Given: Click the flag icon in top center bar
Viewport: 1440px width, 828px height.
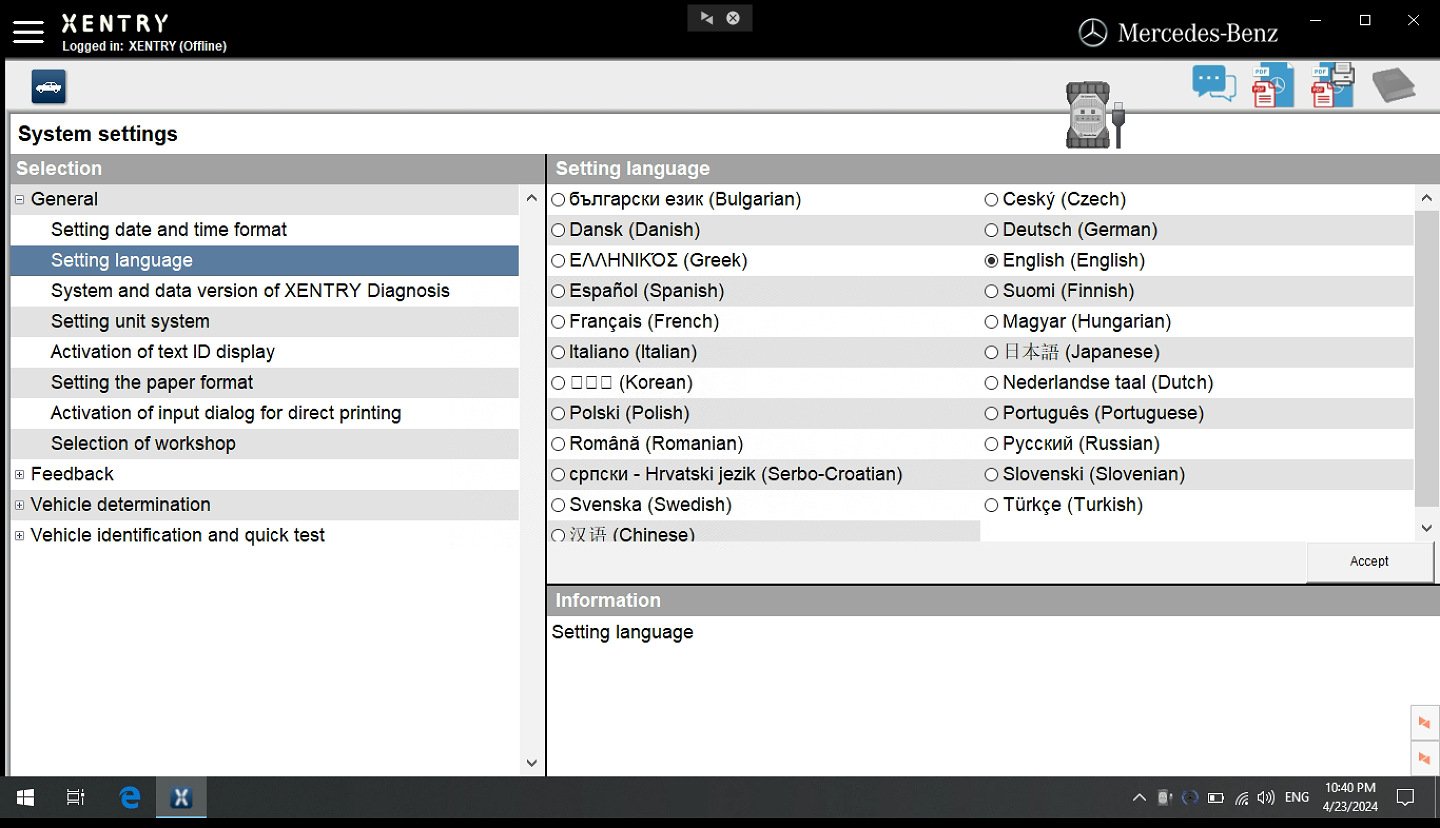Looking at the screenshot, I should pyautogui.click(x=706, y=18).
